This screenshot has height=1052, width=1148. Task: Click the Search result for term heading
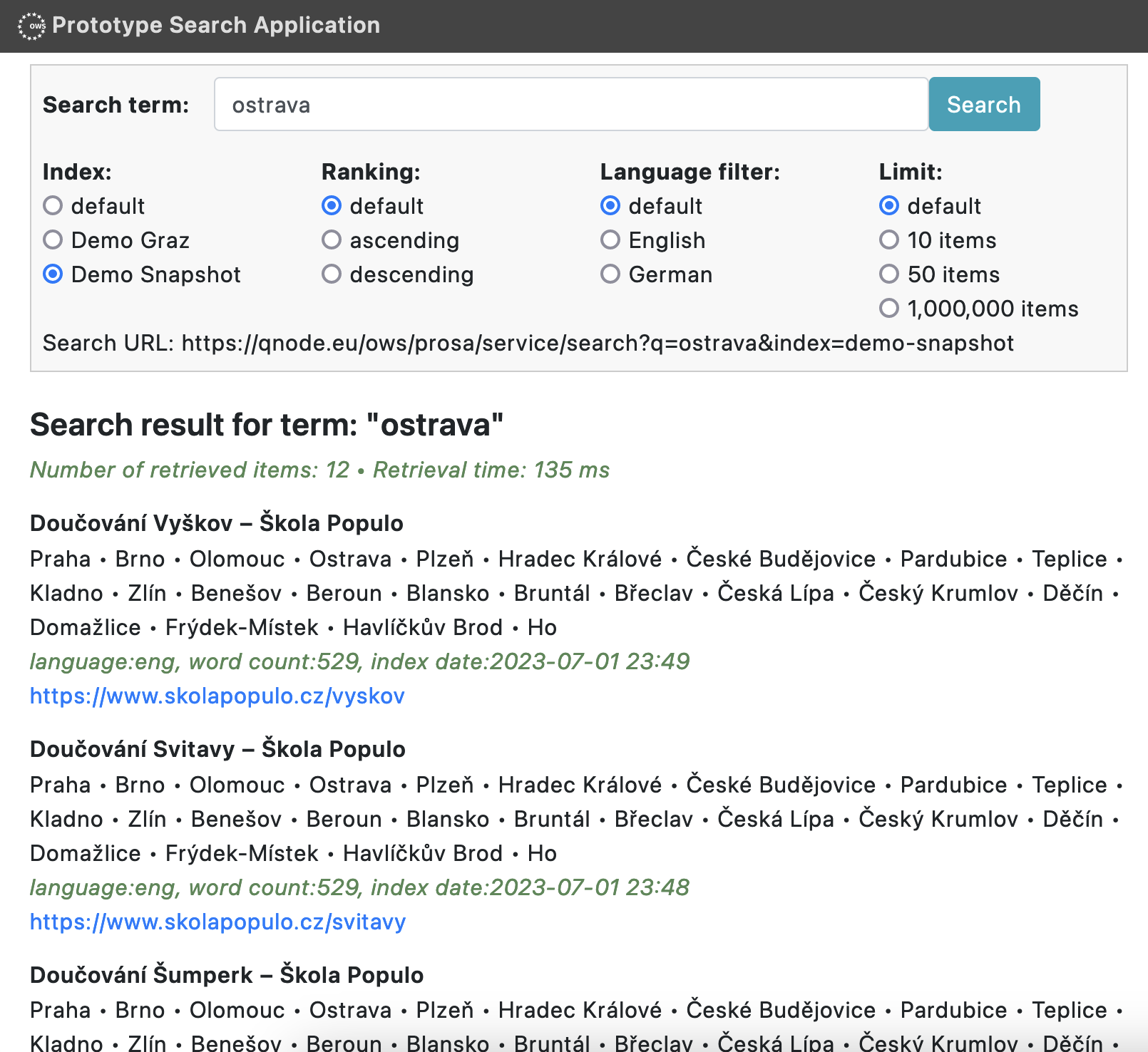pyautogui.click(x=267, y=425)
